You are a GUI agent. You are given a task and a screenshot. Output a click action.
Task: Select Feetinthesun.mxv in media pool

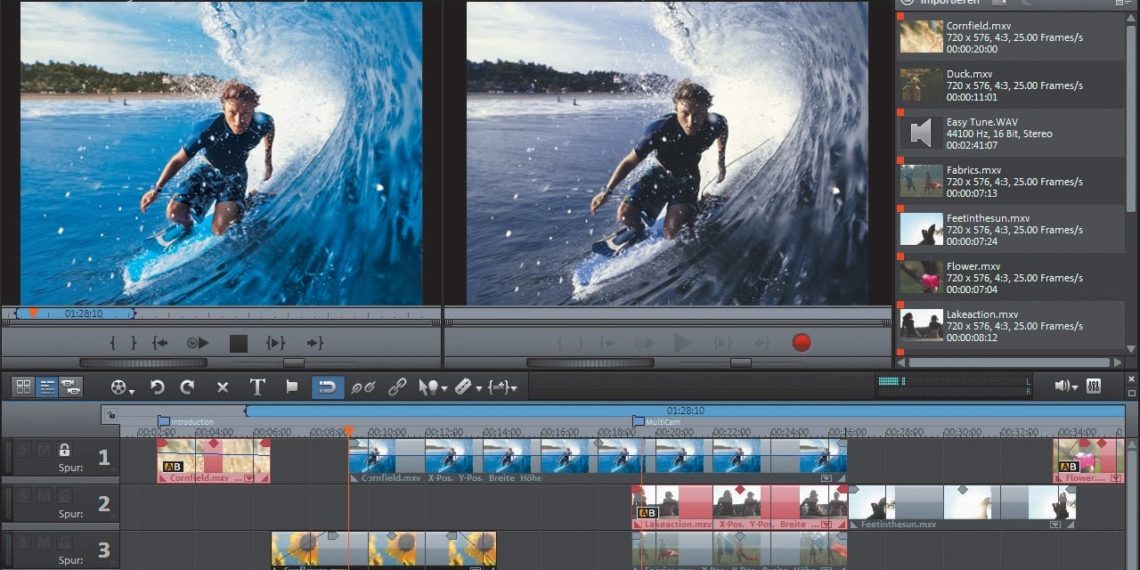tap(1011, 230)
